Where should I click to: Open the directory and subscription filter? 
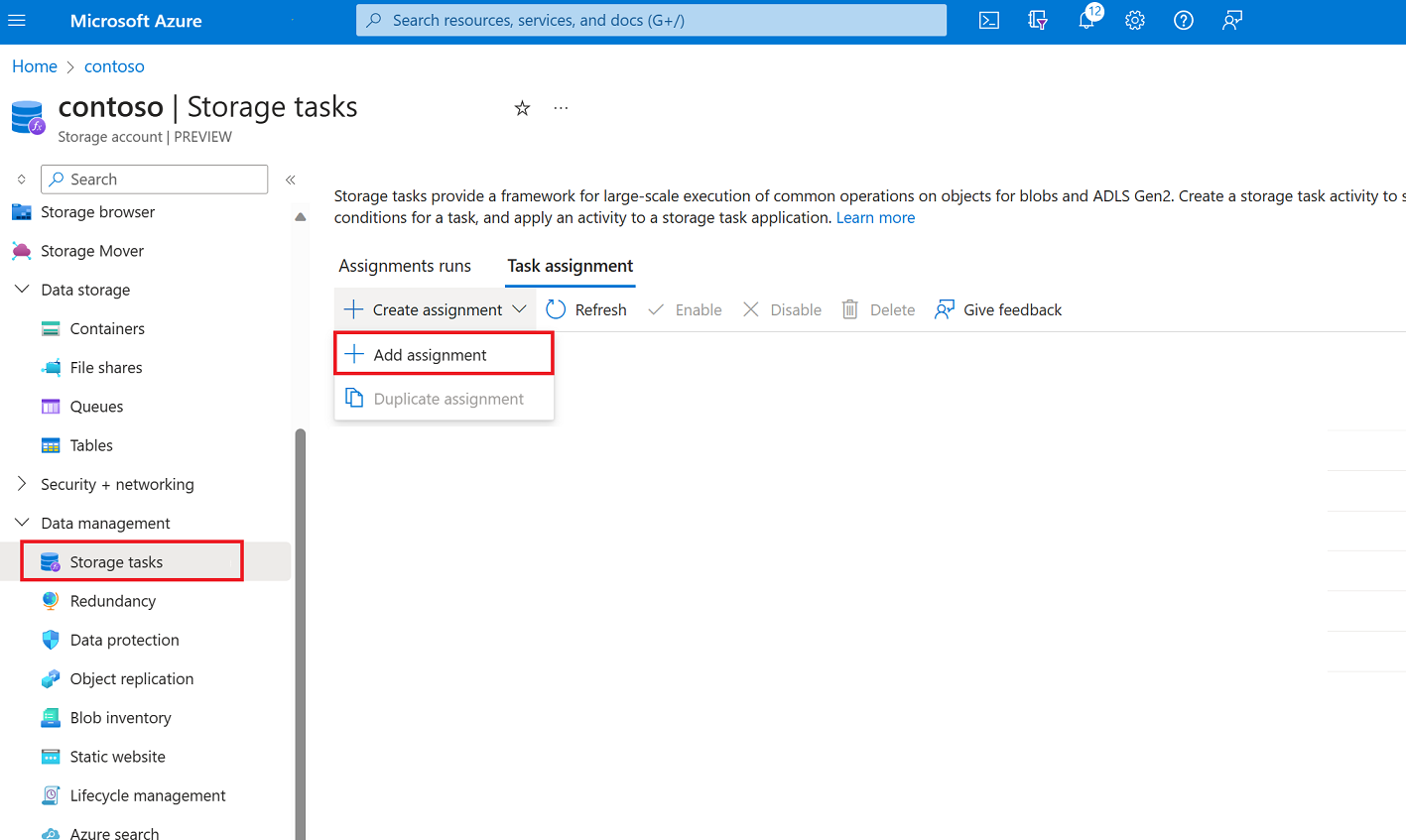point(1037,20)
